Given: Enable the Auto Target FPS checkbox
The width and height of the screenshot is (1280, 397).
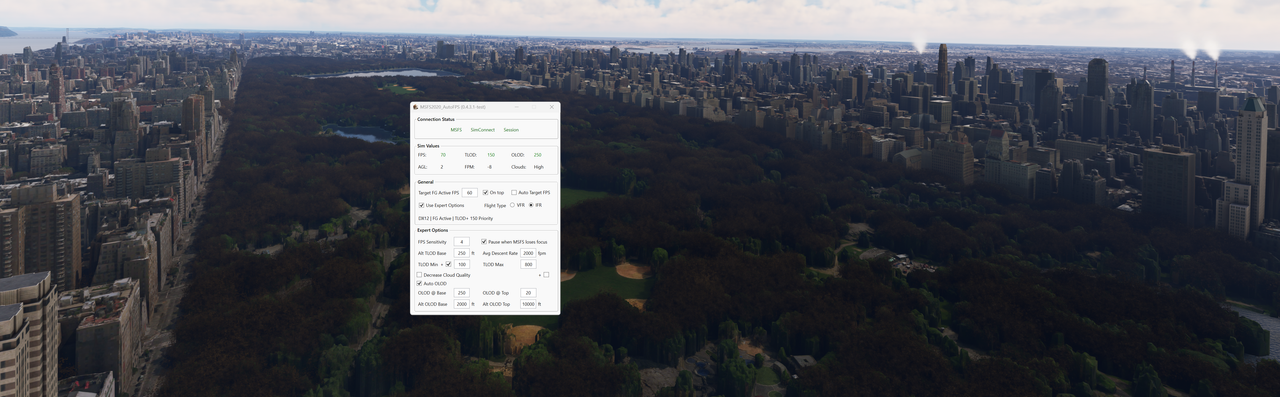Looking at the screenshot, I should point(514,192).
